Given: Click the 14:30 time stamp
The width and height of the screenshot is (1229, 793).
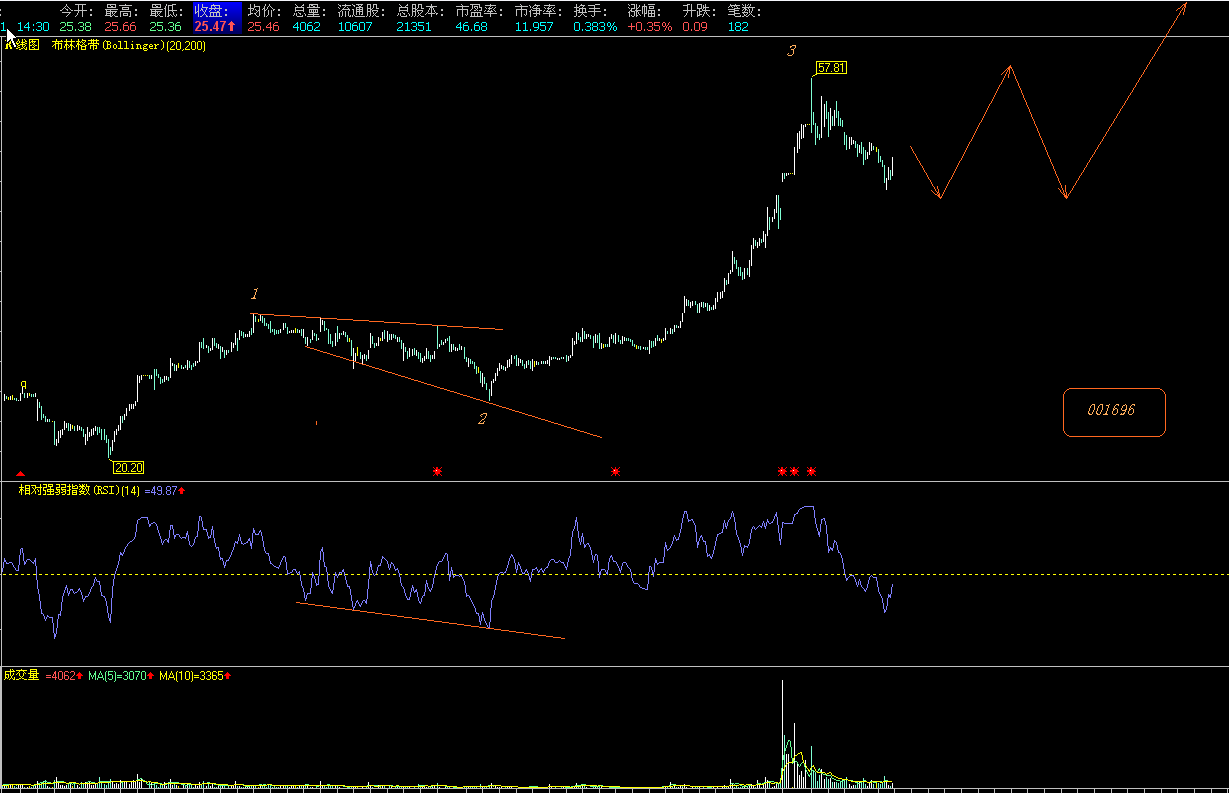Looking at the screenshot, I should pyautogui.click(x=33, y=27).
